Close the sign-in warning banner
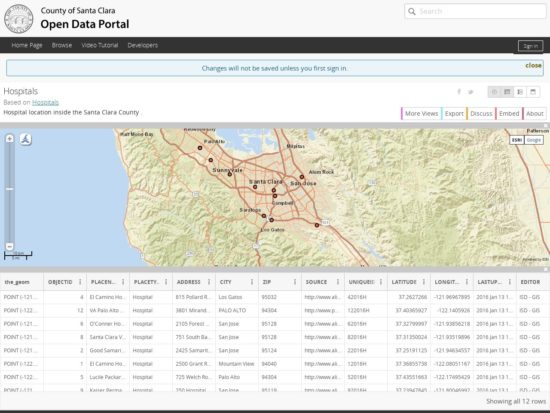 pos(533,66)
